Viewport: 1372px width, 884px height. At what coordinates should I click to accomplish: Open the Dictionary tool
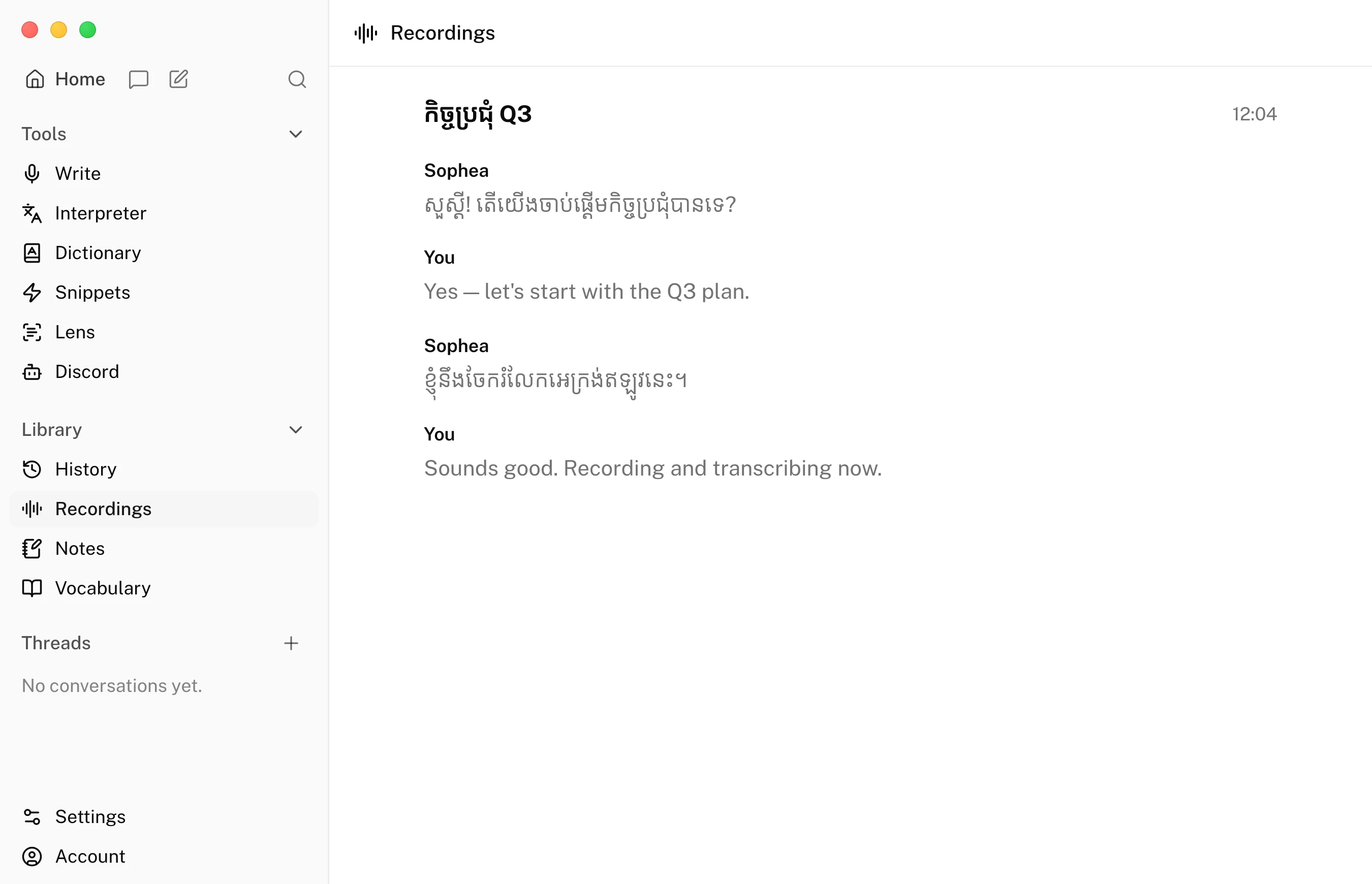click(164, 252)
